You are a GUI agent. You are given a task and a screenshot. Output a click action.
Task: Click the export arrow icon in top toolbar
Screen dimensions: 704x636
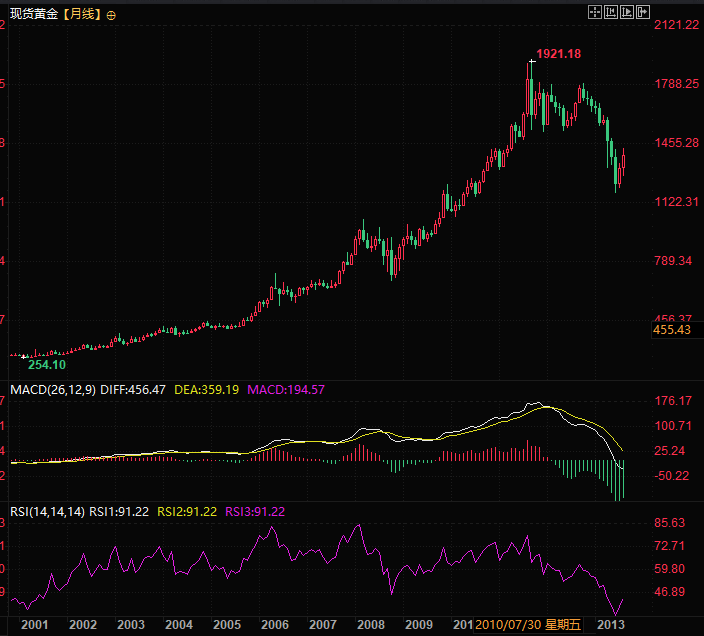[x=645, y=12]
